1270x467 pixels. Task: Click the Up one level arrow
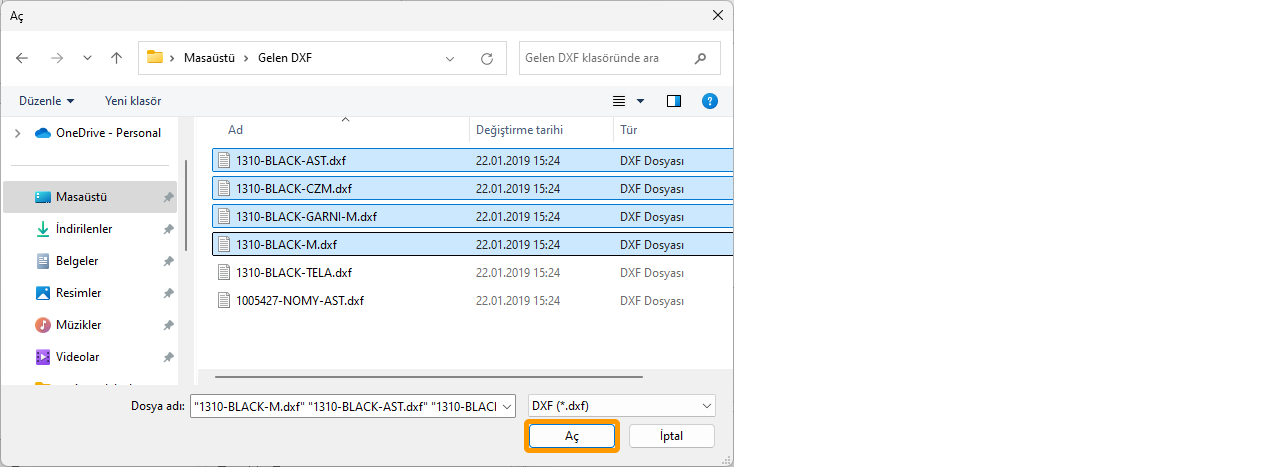click(x=116, y=58)
